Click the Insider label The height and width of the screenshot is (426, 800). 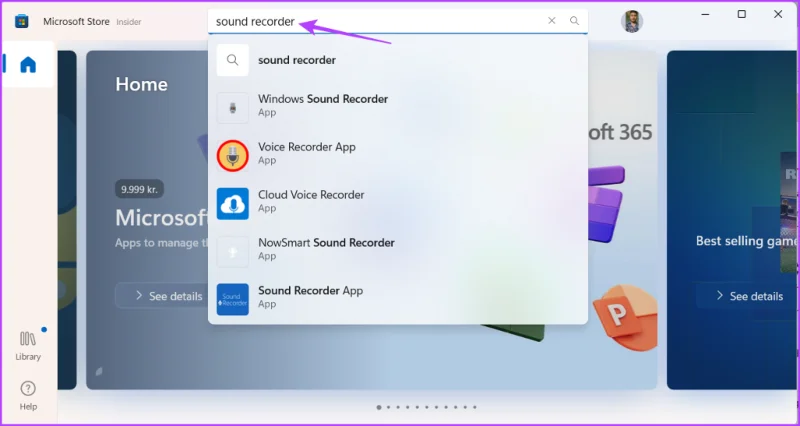(129, 22)
